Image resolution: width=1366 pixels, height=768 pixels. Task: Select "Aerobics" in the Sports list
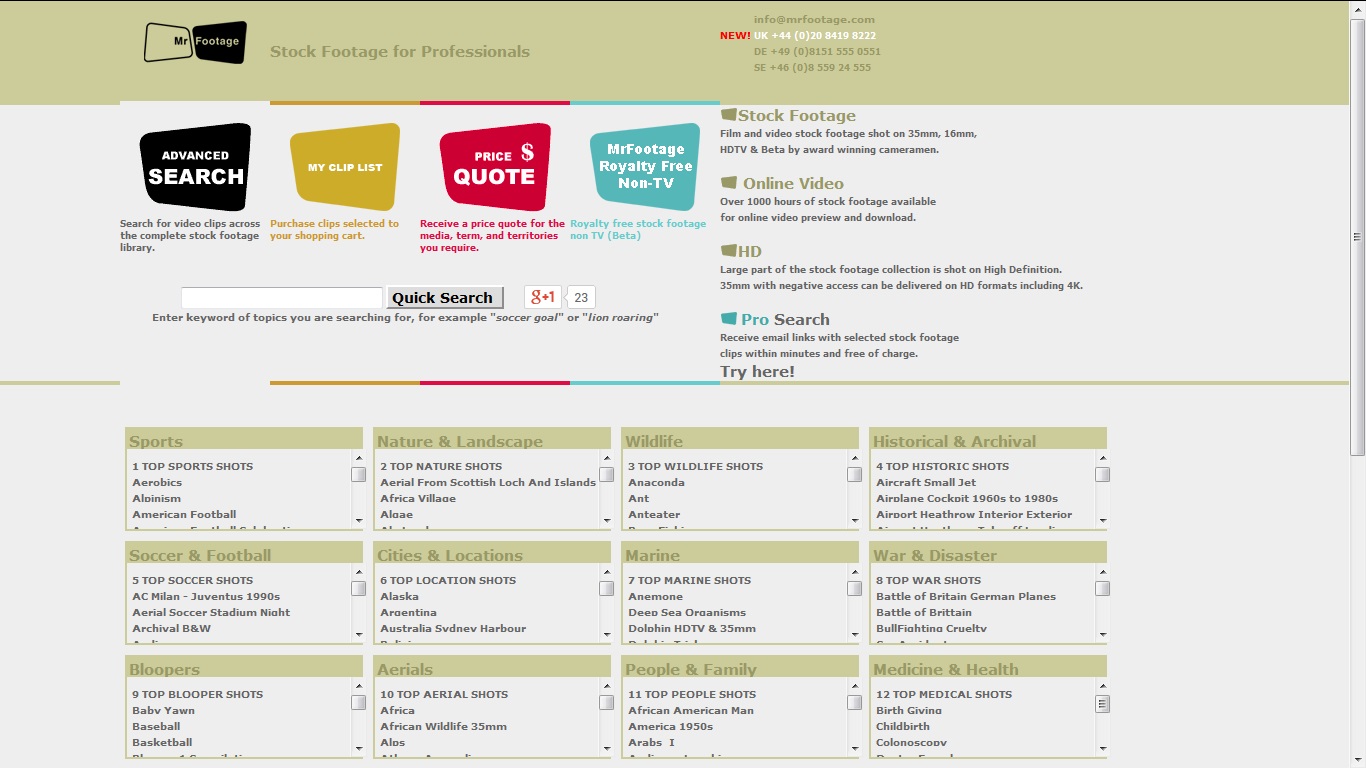157,482
